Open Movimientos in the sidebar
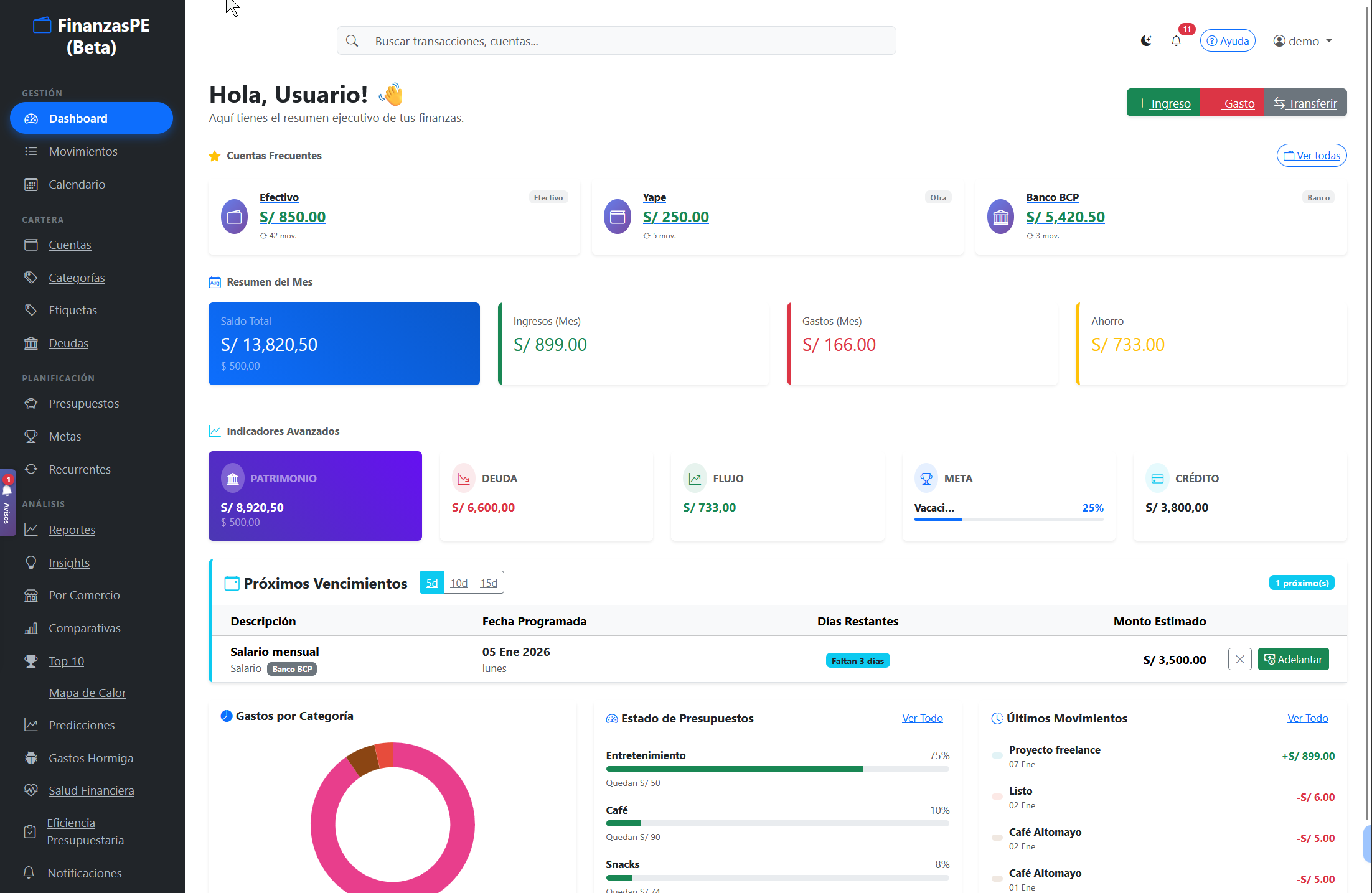Image resolution: width=1372 pixels, height=893 pixels. click(83, 151)
